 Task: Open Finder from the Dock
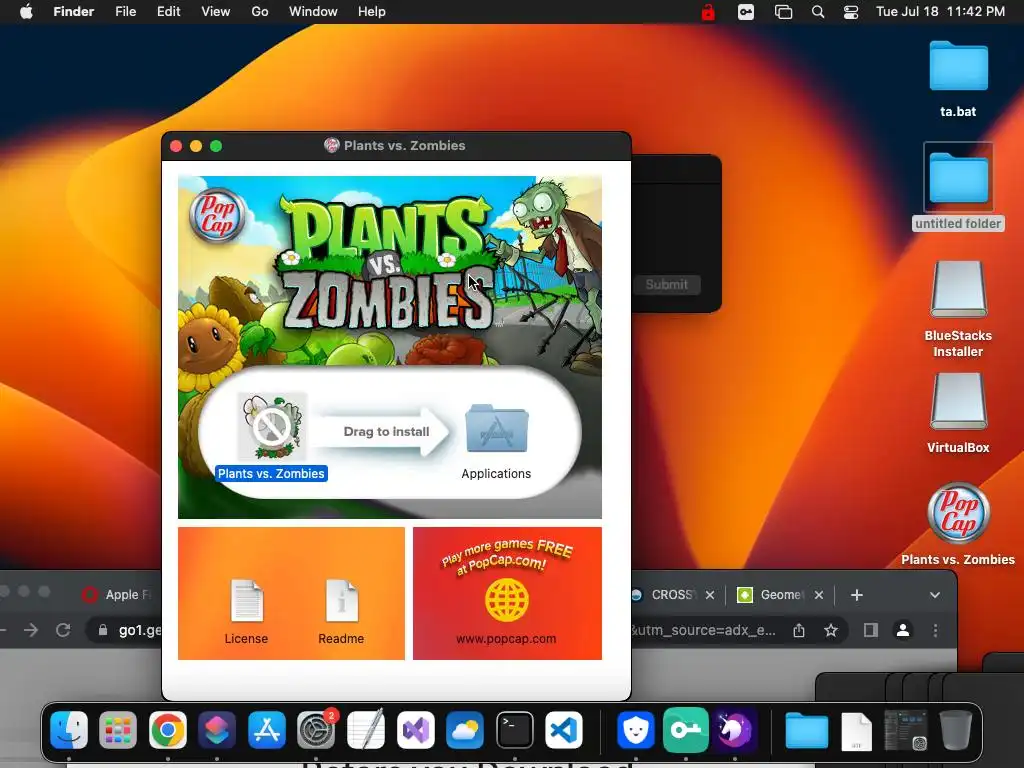pos(69,729)
